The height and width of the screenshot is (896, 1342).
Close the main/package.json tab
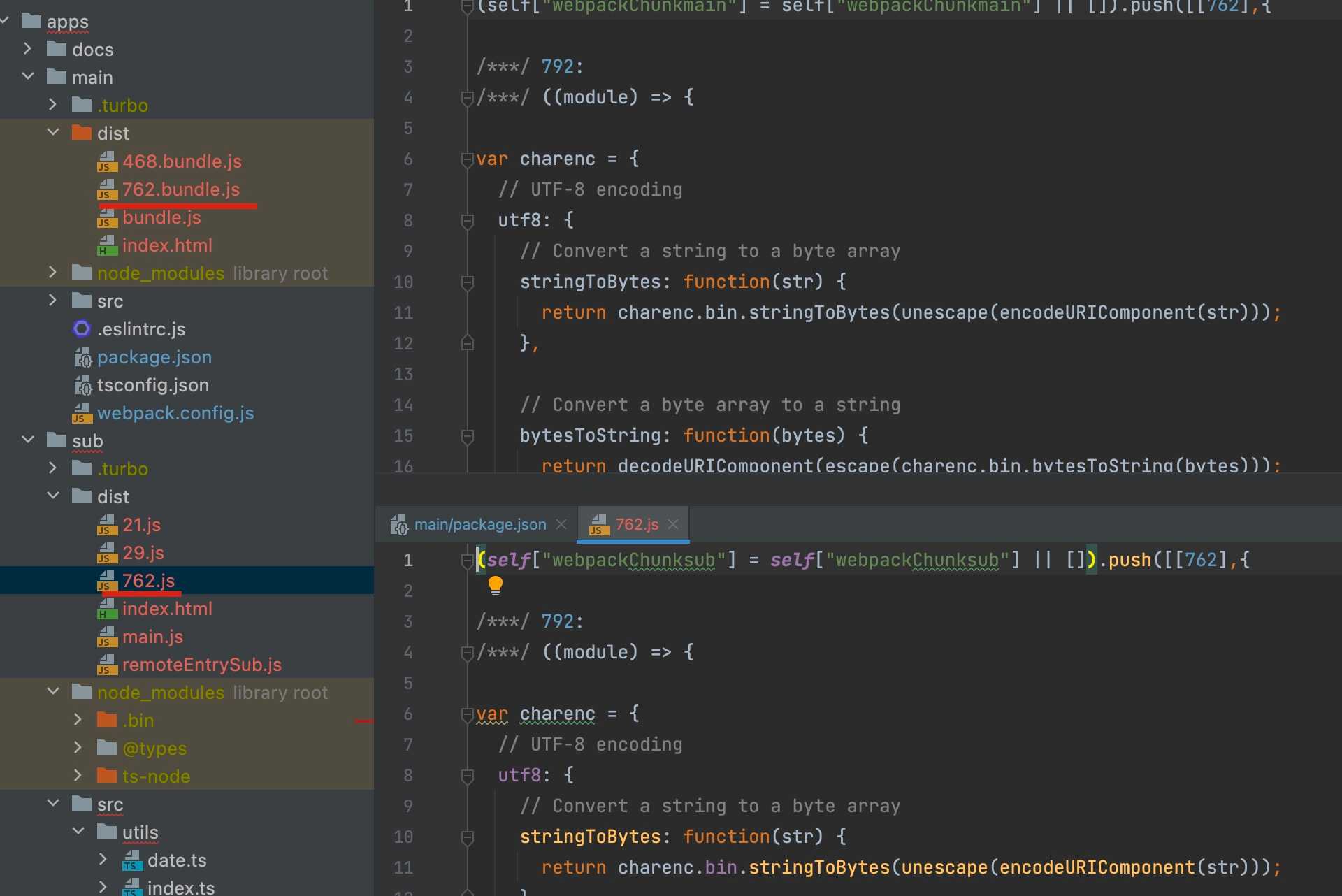(561, 524)
